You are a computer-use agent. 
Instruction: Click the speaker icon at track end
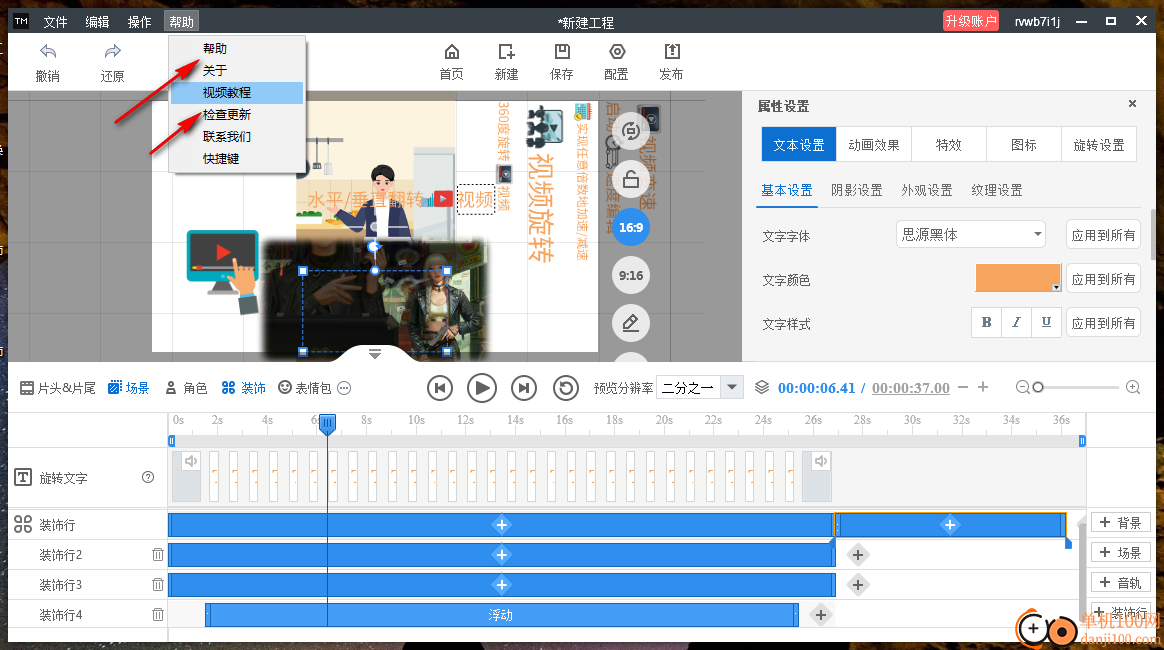[x=820, y=461]
